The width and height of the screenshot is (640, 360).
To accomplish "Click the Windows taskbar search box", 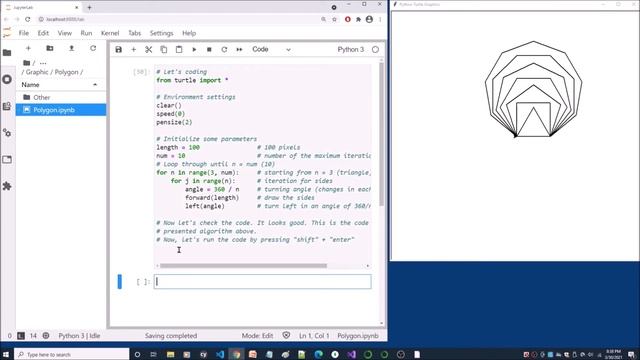I will tap(72, 354).
